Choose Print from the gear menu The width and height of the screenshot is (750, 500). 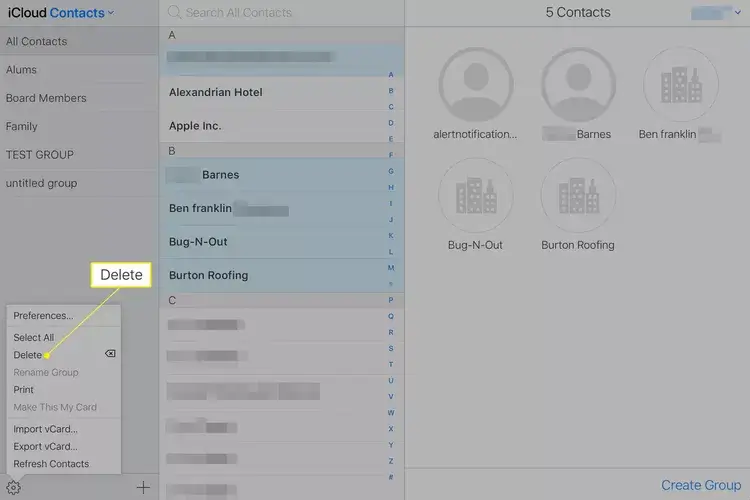[x=23, y=389]
